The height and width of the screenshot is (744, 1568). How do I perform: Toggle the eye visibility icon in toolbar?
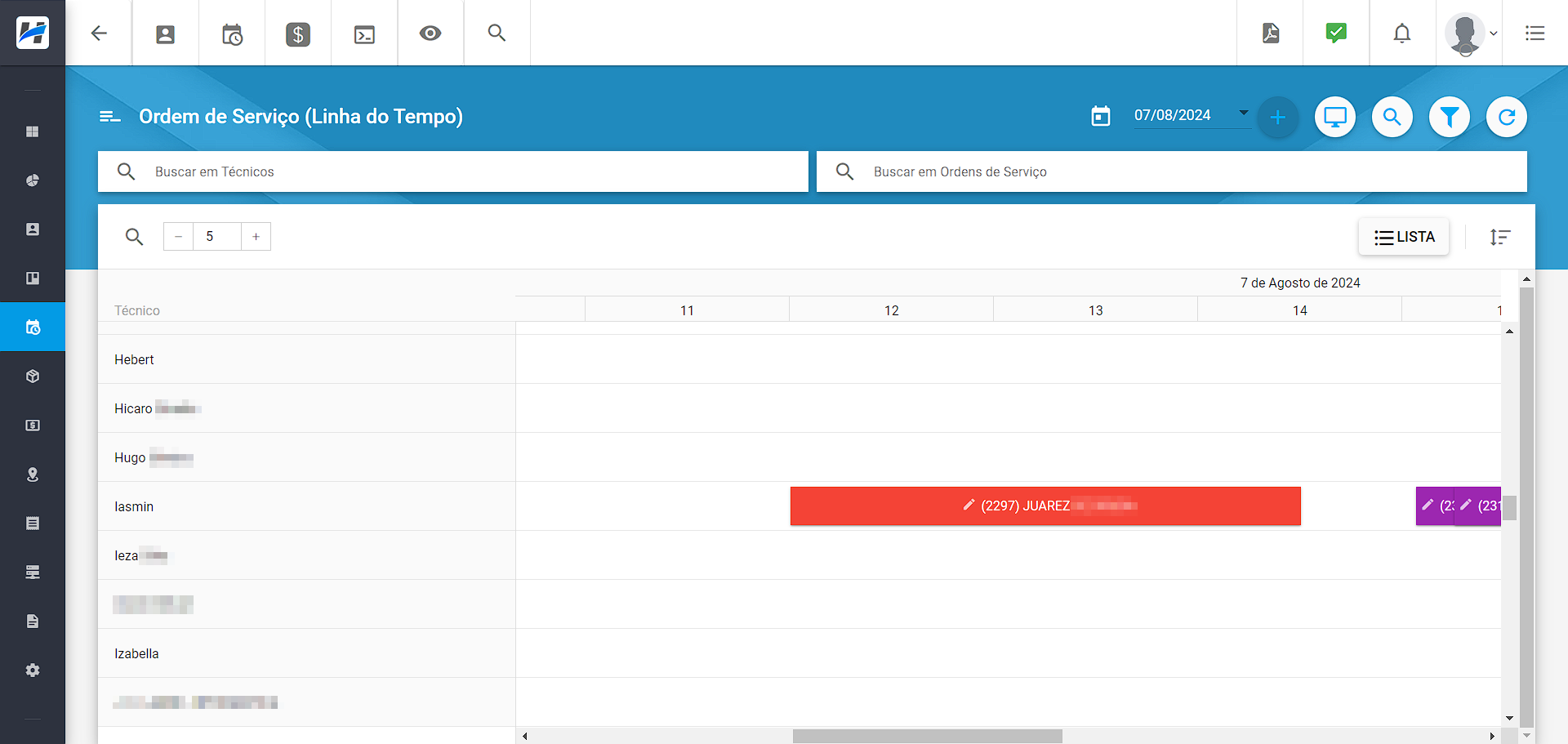(430, 33)
